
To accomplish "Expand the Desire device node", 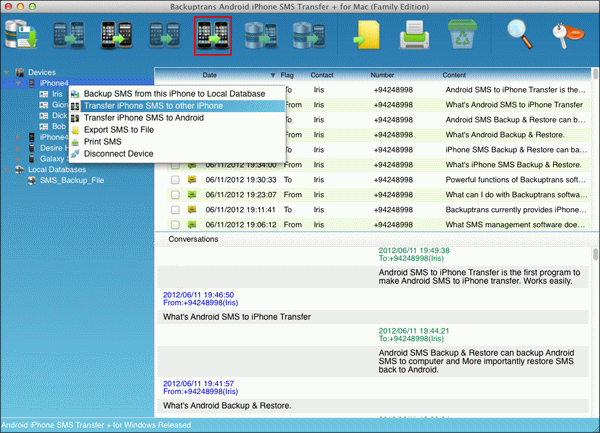I will [x=18, y=148].
